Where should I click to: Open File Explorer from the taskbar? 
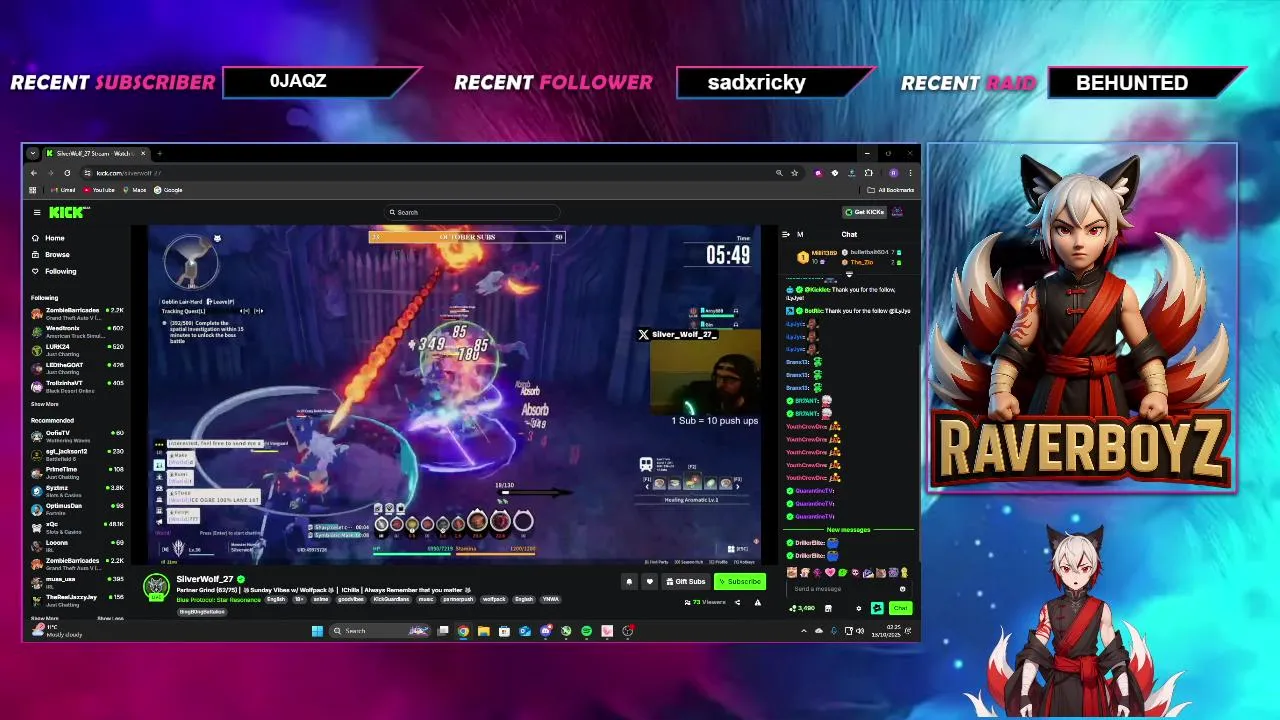[483, 631]
